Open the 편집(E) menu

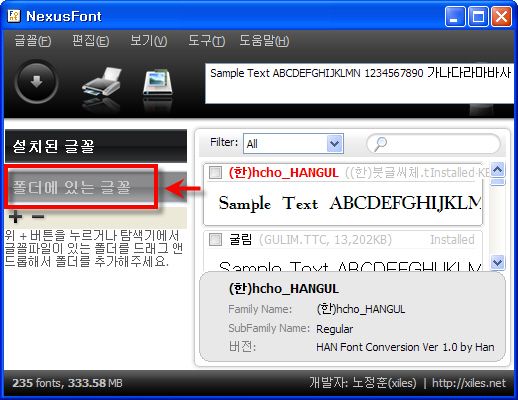90,41
